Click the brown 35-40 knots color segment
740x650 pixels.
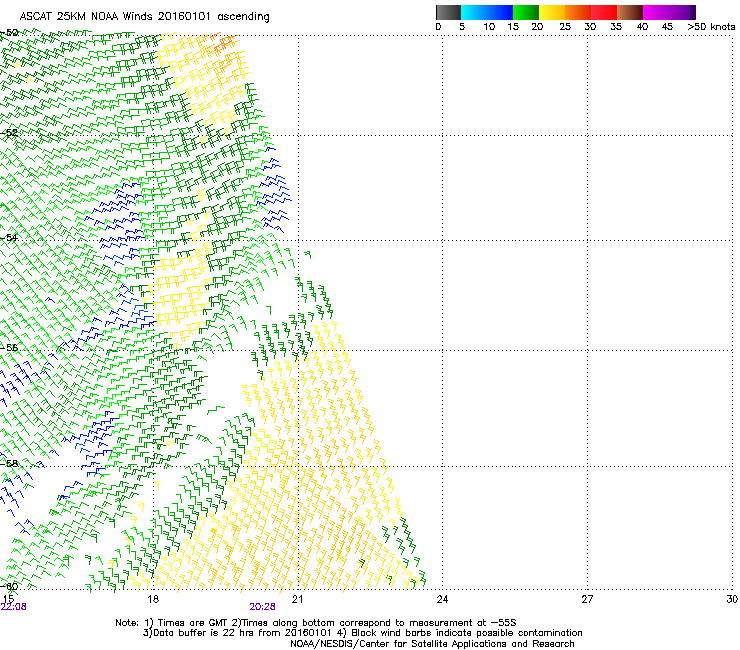coord(630,12)
